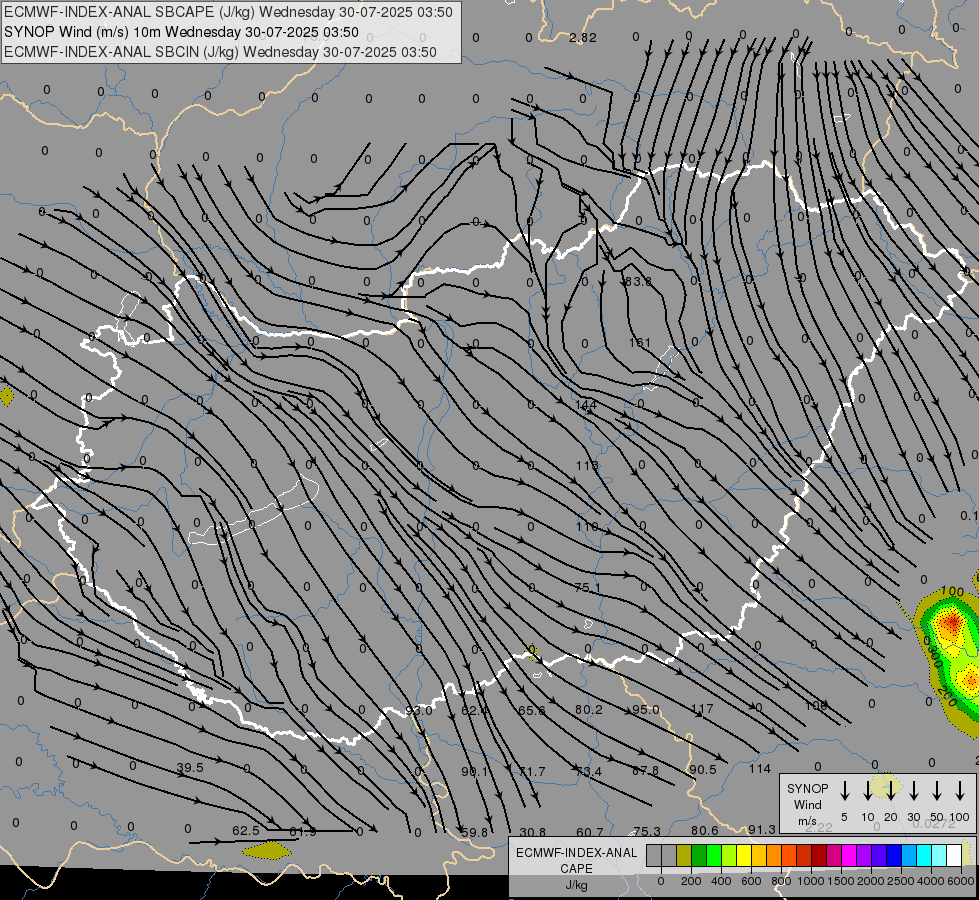979x900 pixels.
Task: Click the map value 87.8
Action: (645, 771)
